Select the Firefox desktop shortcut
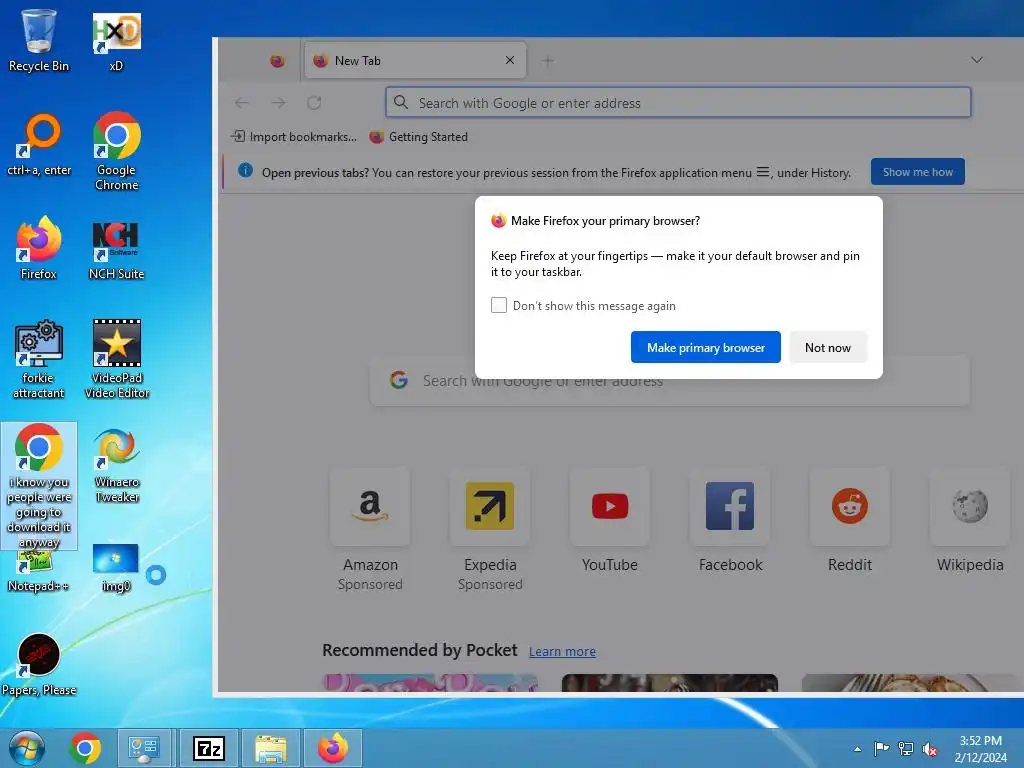Image resolution: width=1024 pixels, height=768 pixels. click(39, 249)
